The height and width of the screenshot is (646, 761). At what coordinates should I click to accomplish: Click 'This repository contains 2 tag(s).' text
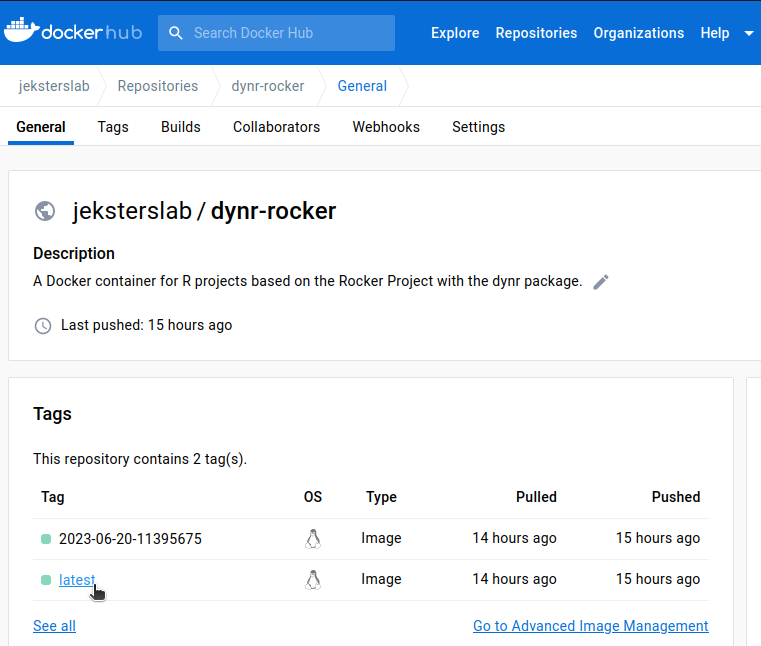click(140, 459)
